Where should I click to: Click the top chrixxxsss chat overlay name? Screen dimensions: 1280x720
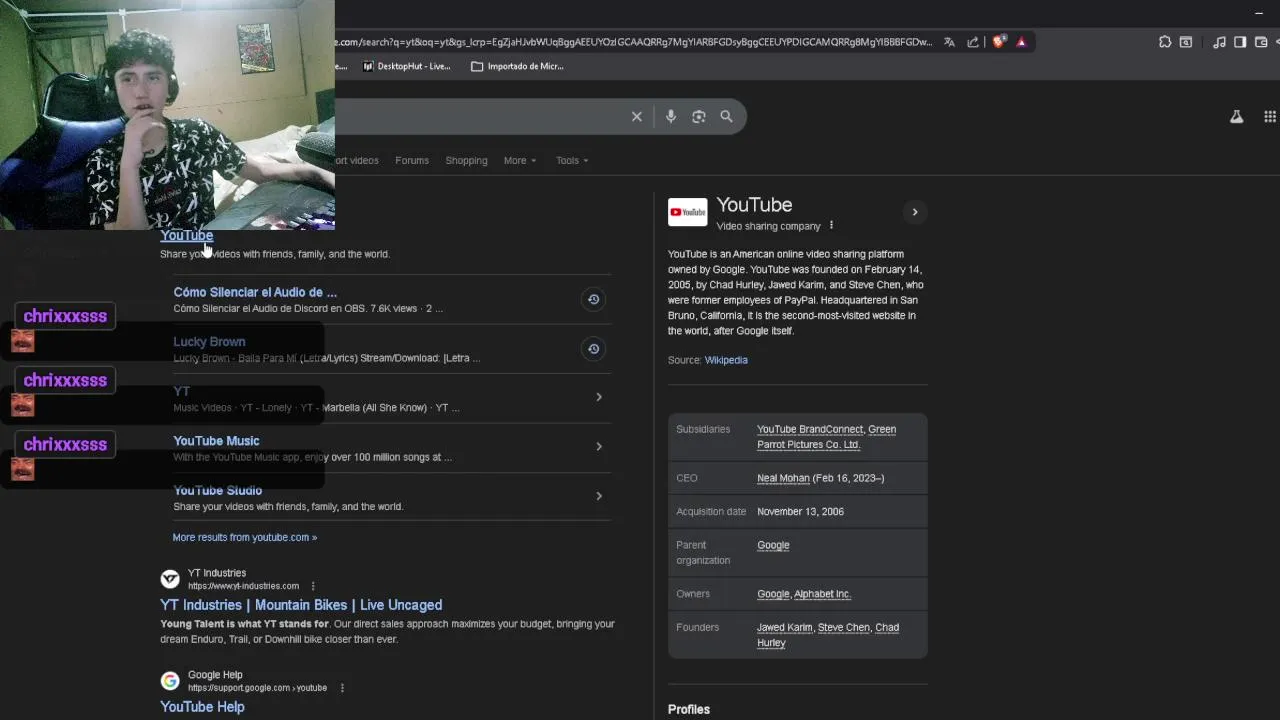coord(65,316)
